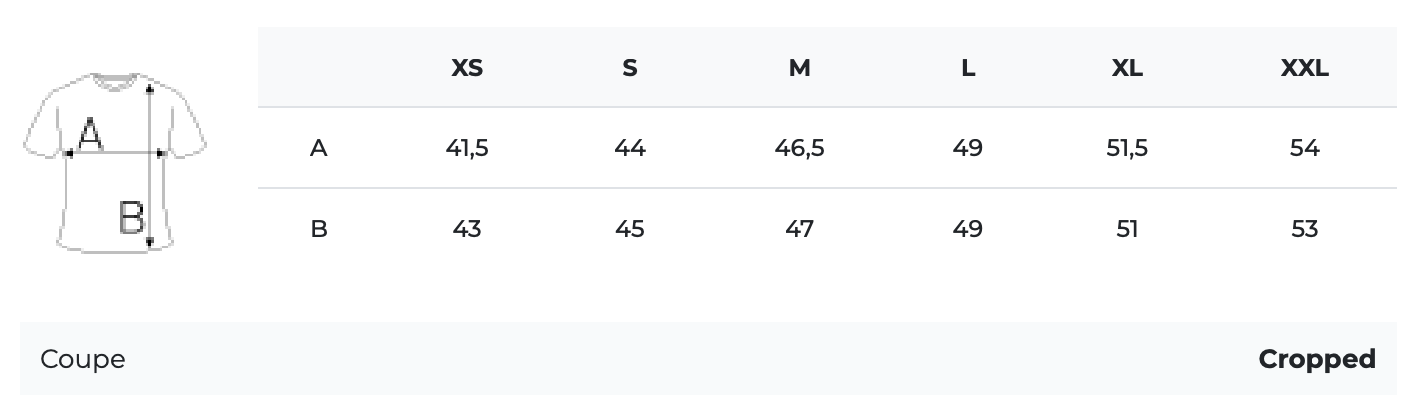This screenshot has height=398, width=1414.
Task: Click the T-shirt measurement diagram
Action: (x=115, y=162)
